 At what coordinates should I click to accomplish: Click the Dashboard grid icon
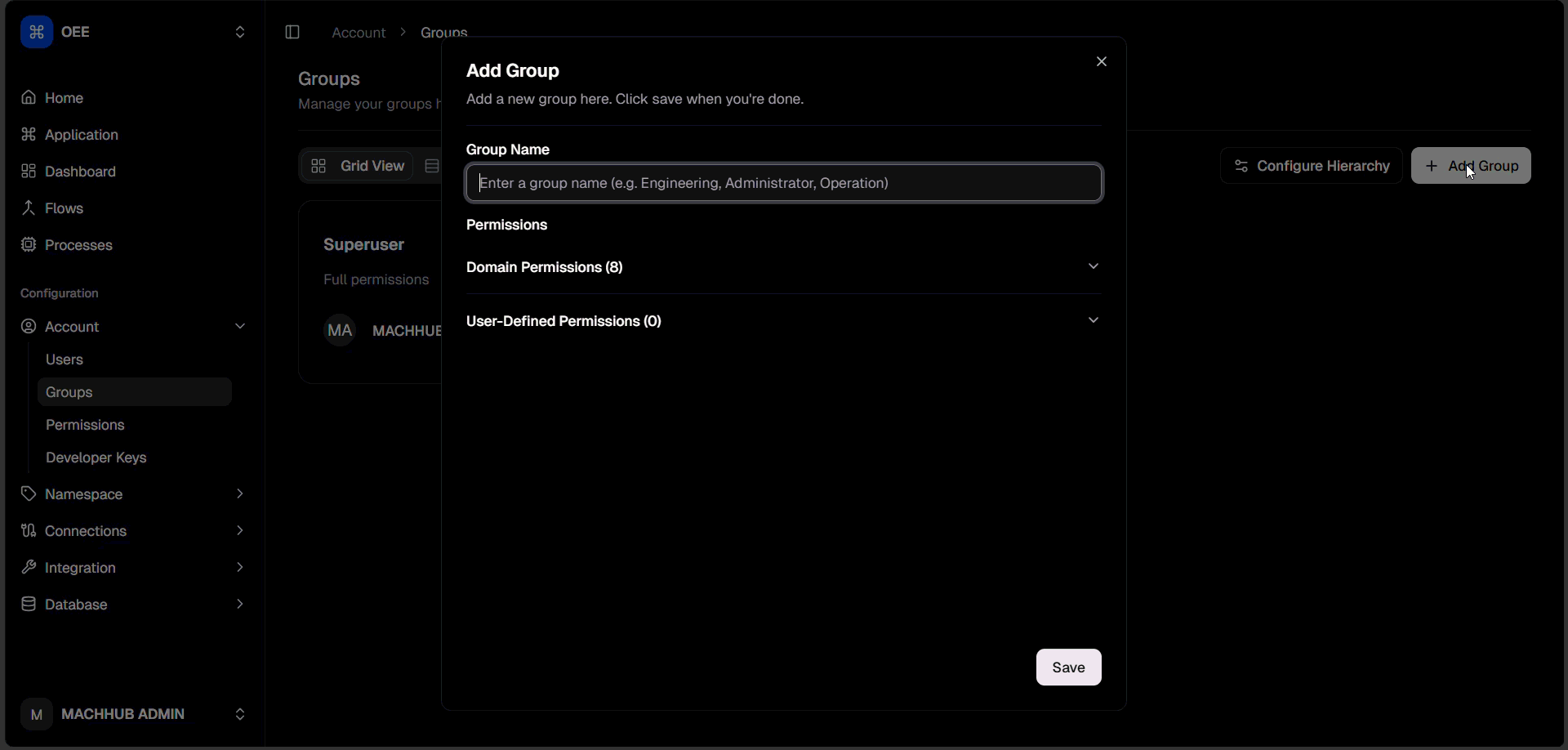29,171
